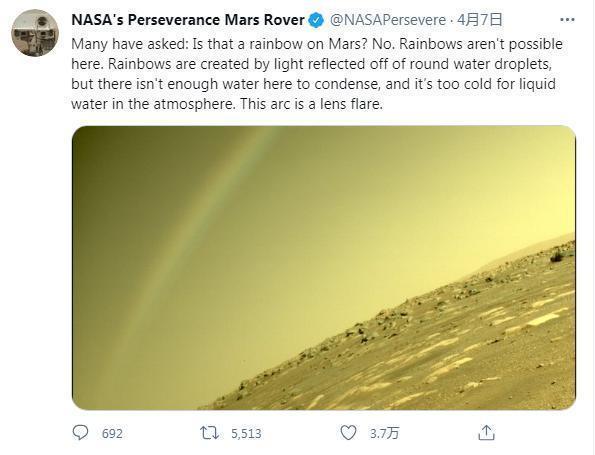Visit the @NASAPersevere handle link
Screen dimensions: 595x455
(387, 20)
